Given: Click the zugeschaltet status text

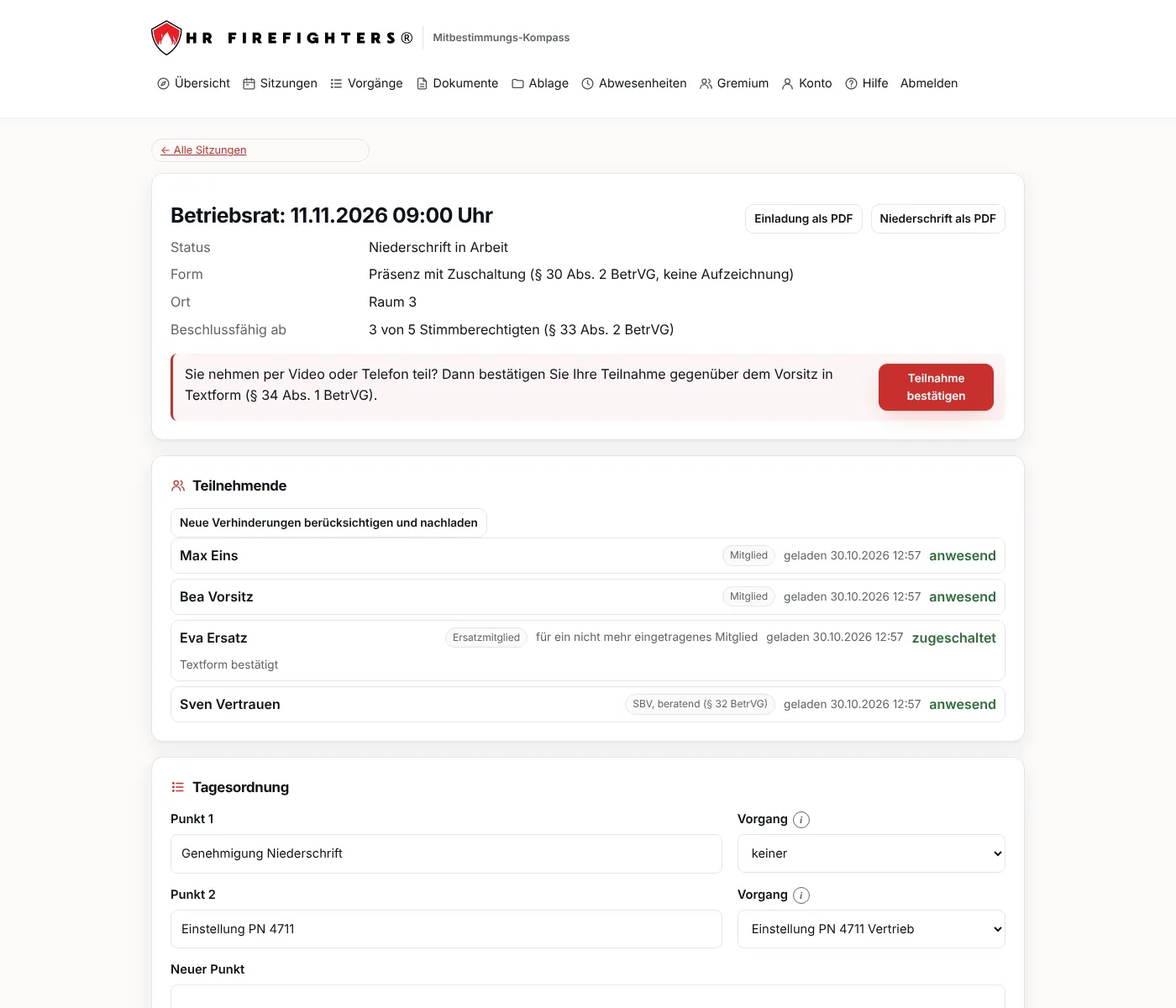Looking at the screenshot, I should click(x=954, y=638).
